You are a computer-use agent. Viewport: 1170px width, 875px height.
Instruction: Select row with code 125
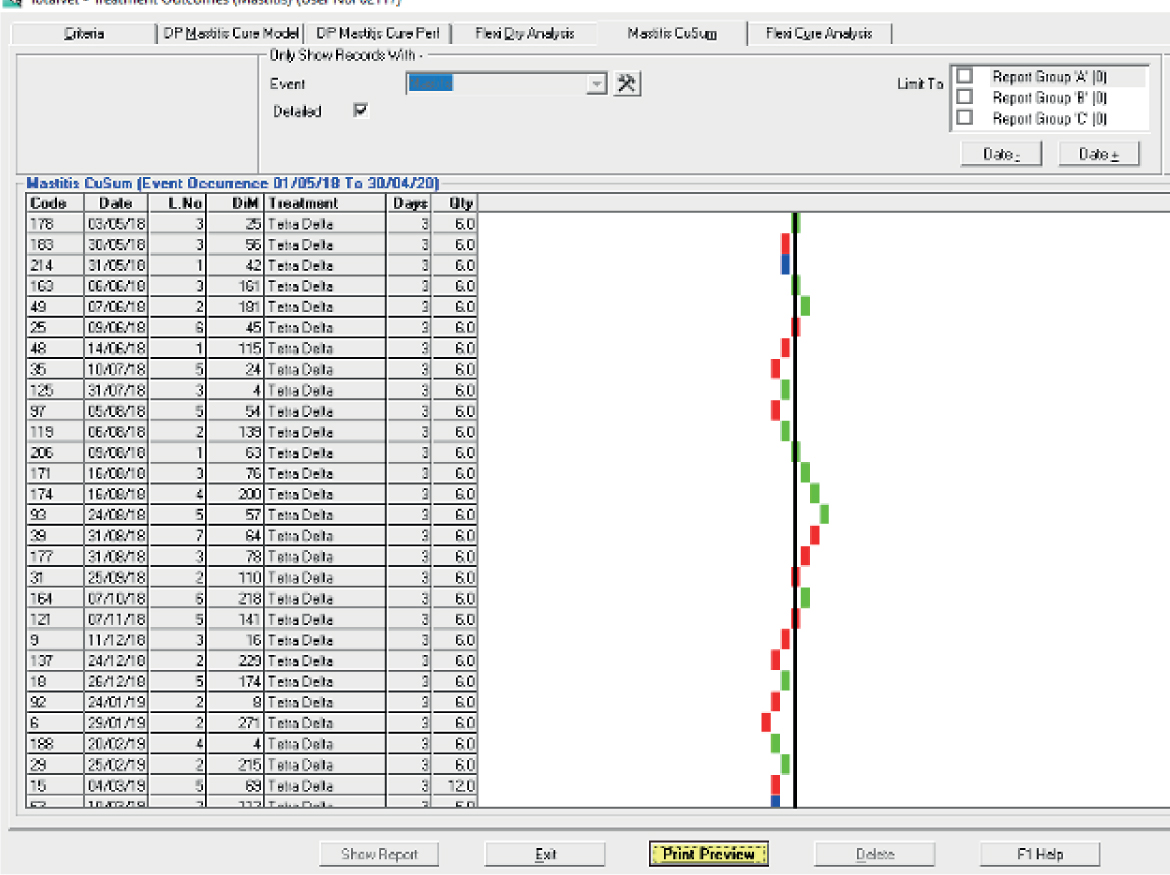coord(251,390)
